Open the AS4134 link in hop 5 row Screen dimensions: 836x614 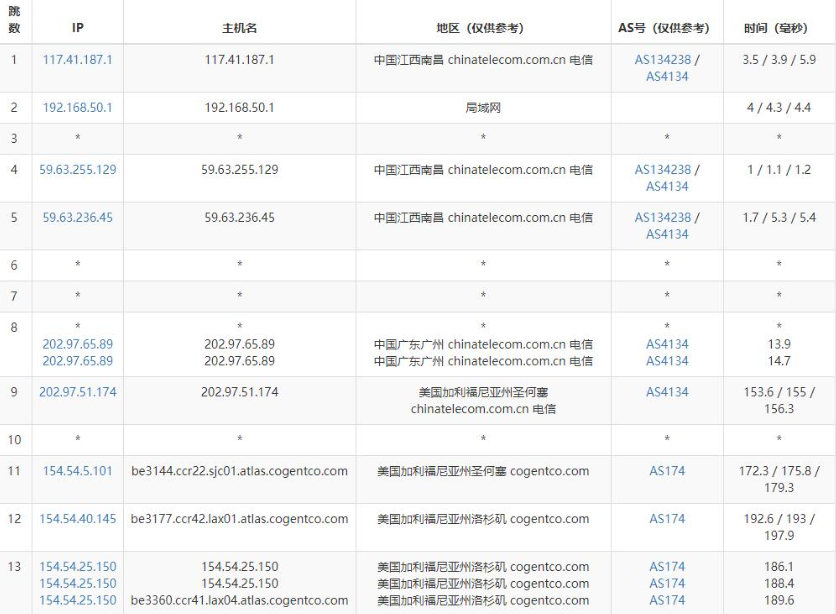pyautogui.click(x=667, y=234)
